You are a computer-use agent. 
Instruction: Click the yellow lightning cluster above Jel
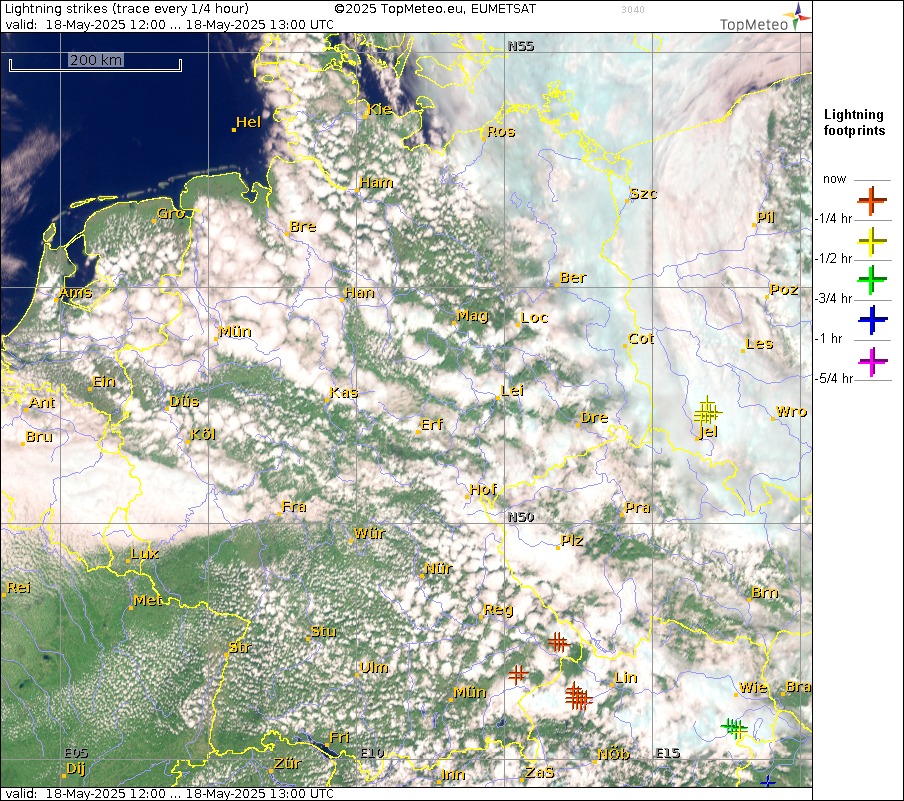[x=707, y=412]
